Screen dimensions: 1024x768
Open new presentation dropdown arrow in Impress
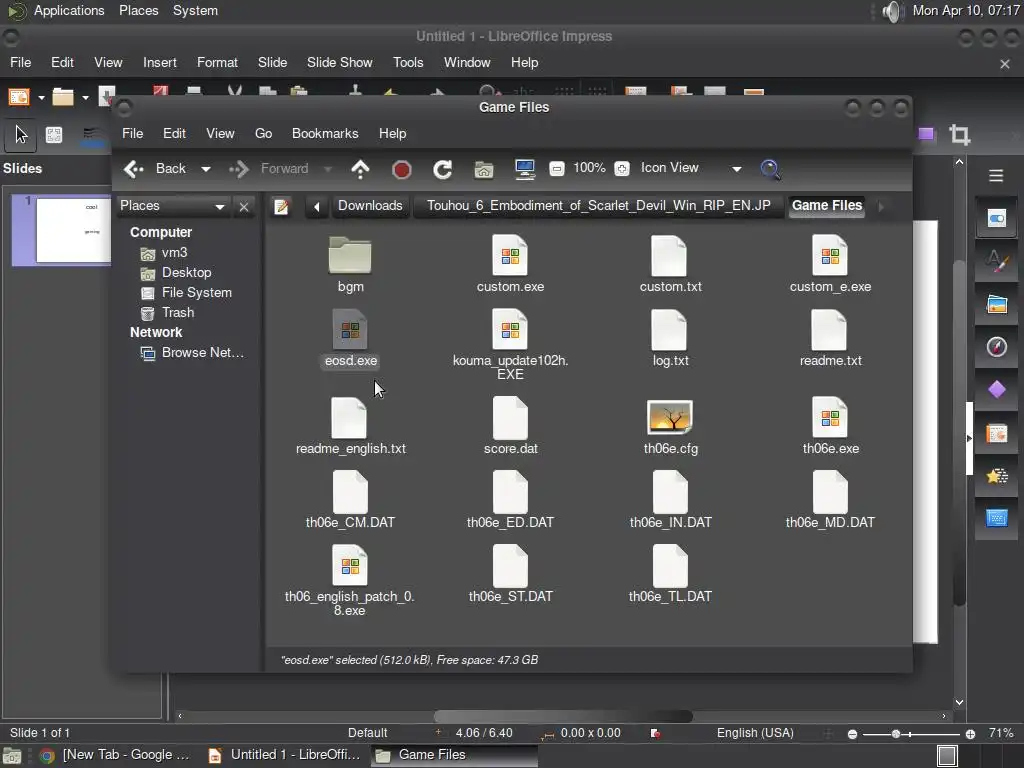tap(41, 98)
